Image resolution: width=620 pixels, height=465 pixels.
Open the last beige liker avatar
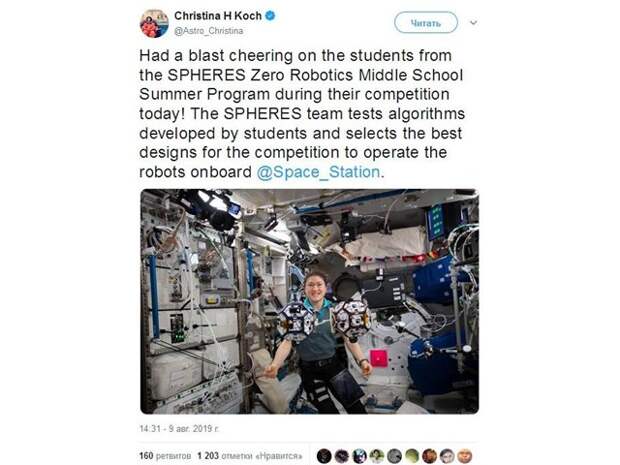coord(465,456)
